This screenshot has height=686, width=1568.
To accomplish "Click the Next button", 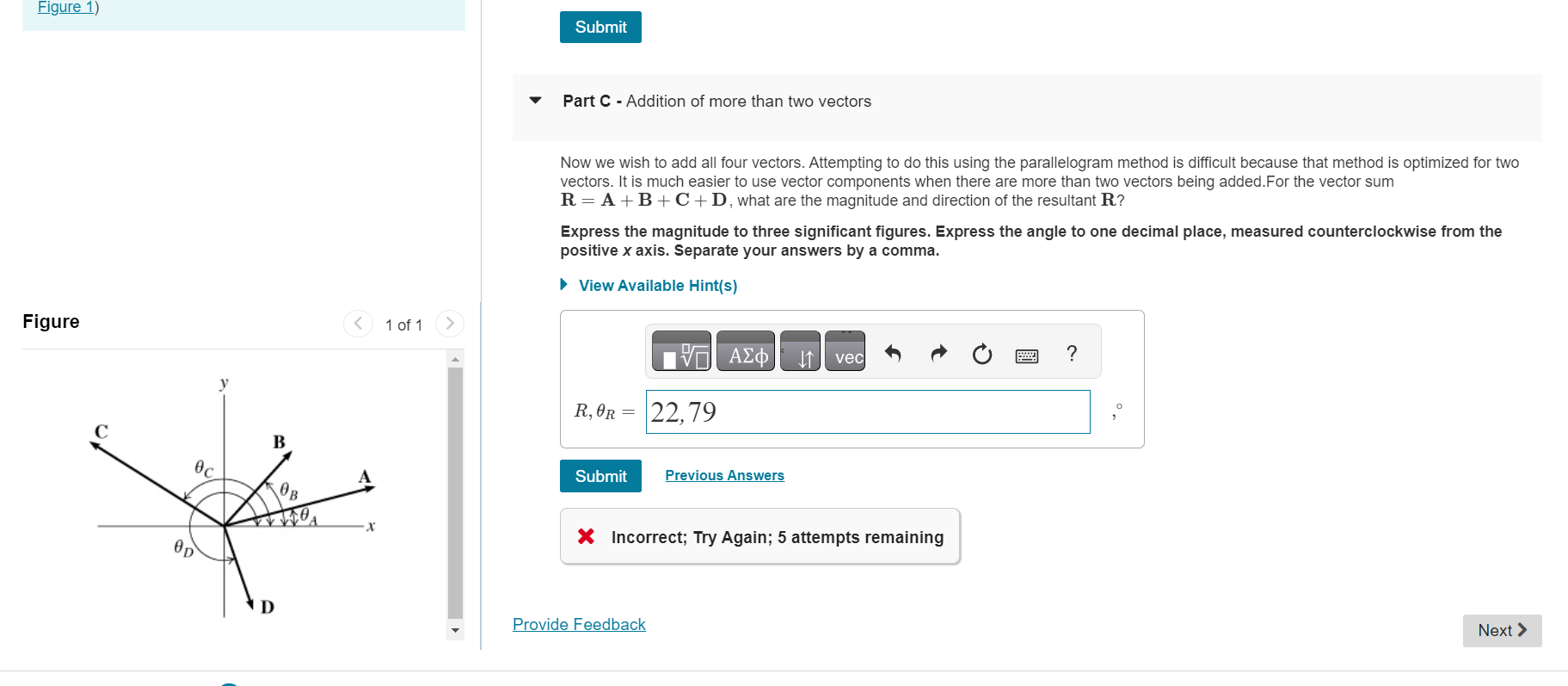I will pos(1502,630).
